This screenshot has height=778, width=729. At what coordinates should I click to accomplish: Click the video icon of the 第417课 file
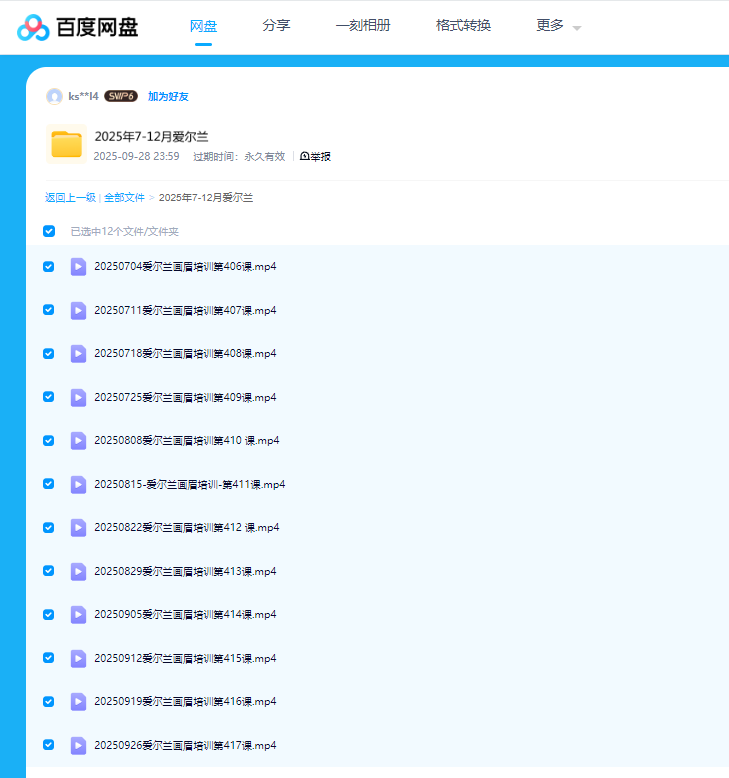point(78,745)
